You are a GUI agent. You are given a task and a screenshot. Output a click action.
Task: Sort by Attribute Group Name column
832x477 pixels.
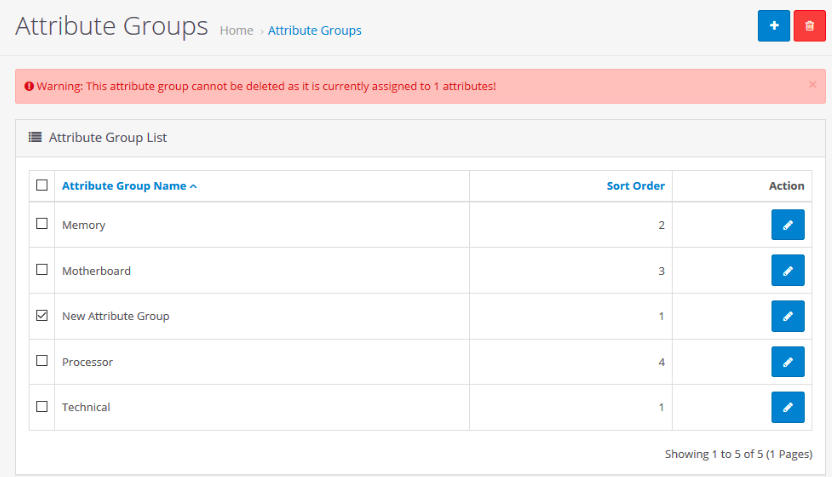tap(124, 186)
